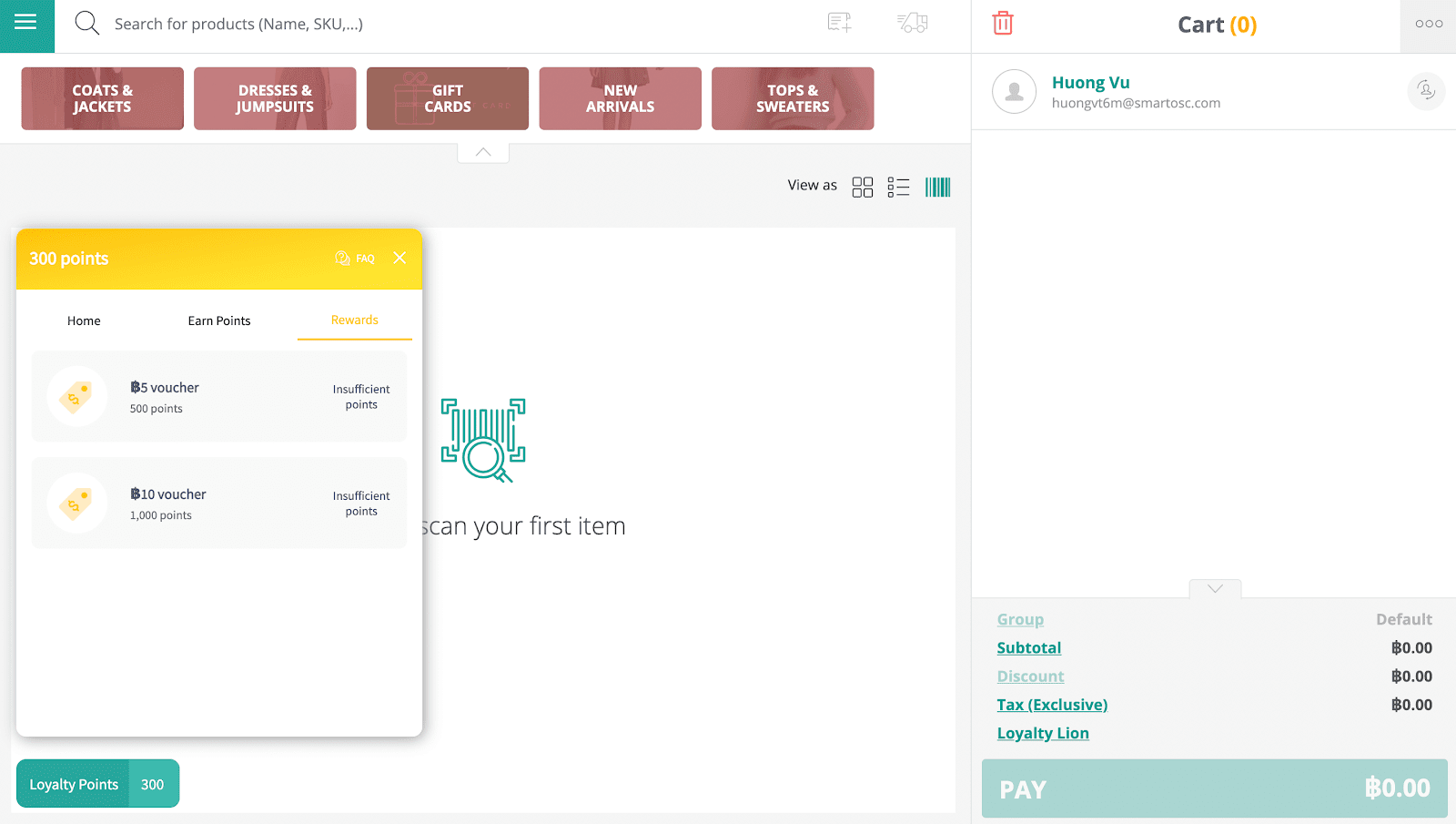
Task: Switch to grid view
Action: (x=862, y=188)
